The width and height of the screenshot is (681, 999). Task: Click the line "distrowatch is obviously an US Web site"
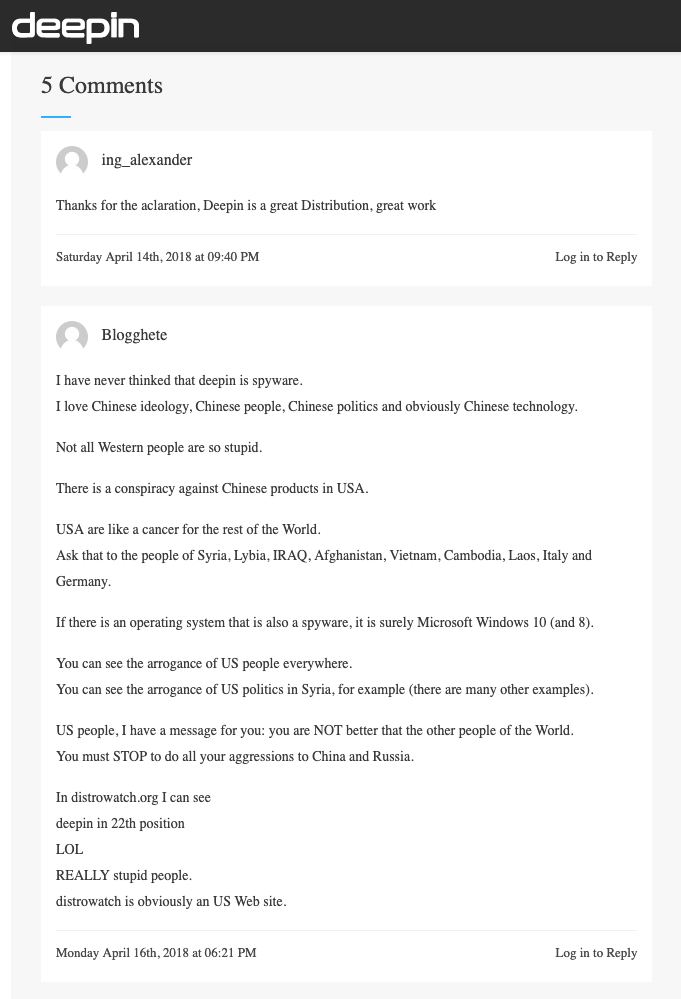pyautogui.click(x=171, y=902)
